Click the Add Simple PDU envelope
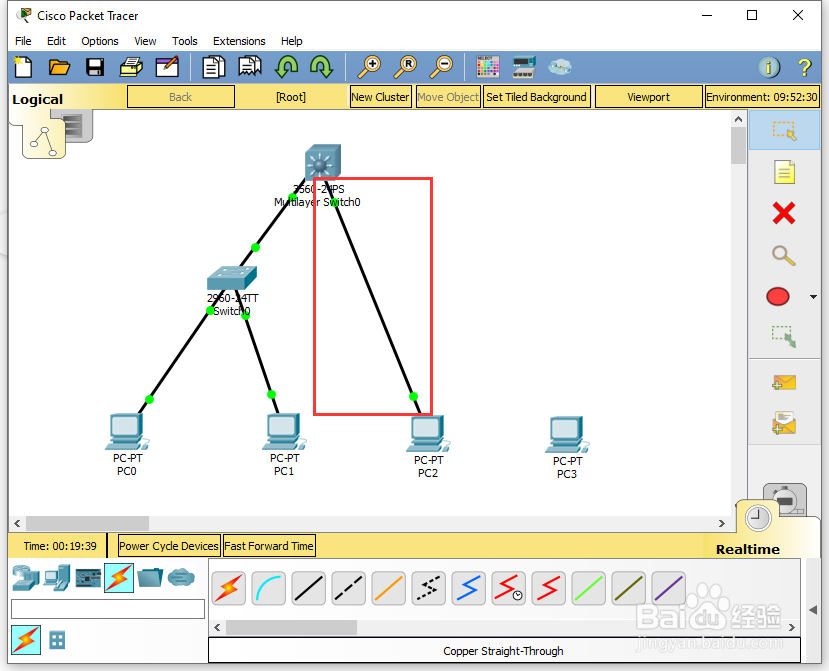829x671 pixels. pos(784,382)
